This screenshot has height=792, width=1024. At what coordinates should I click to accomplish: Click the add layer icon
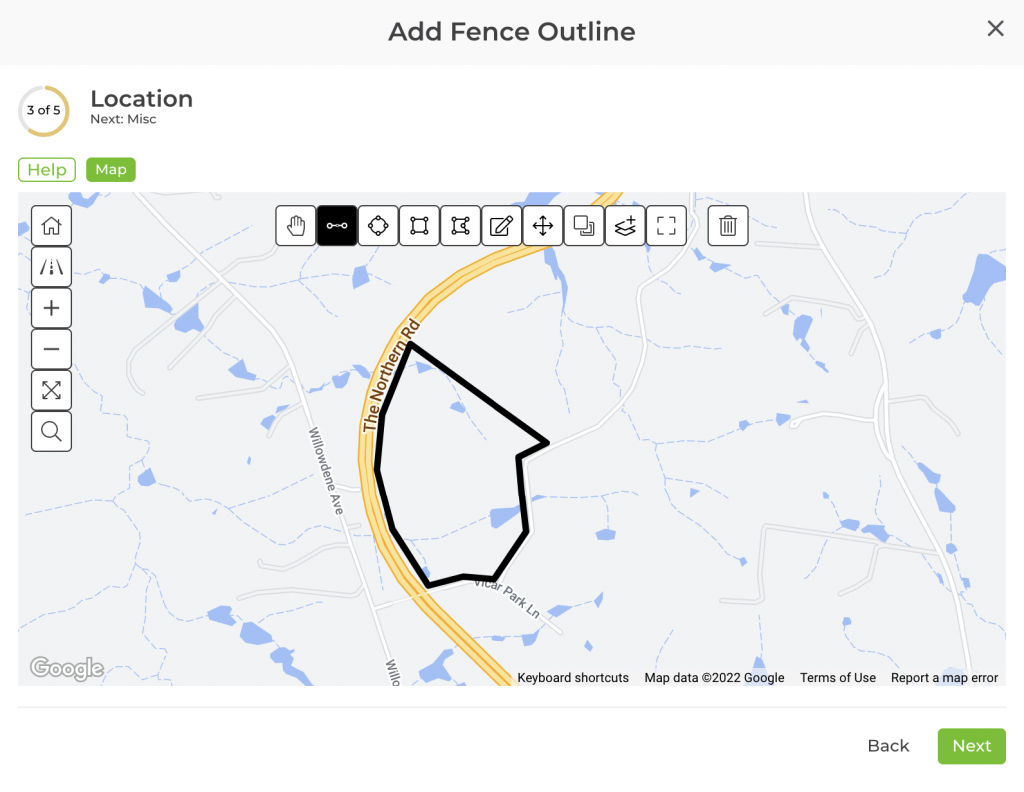click(625, 226)
